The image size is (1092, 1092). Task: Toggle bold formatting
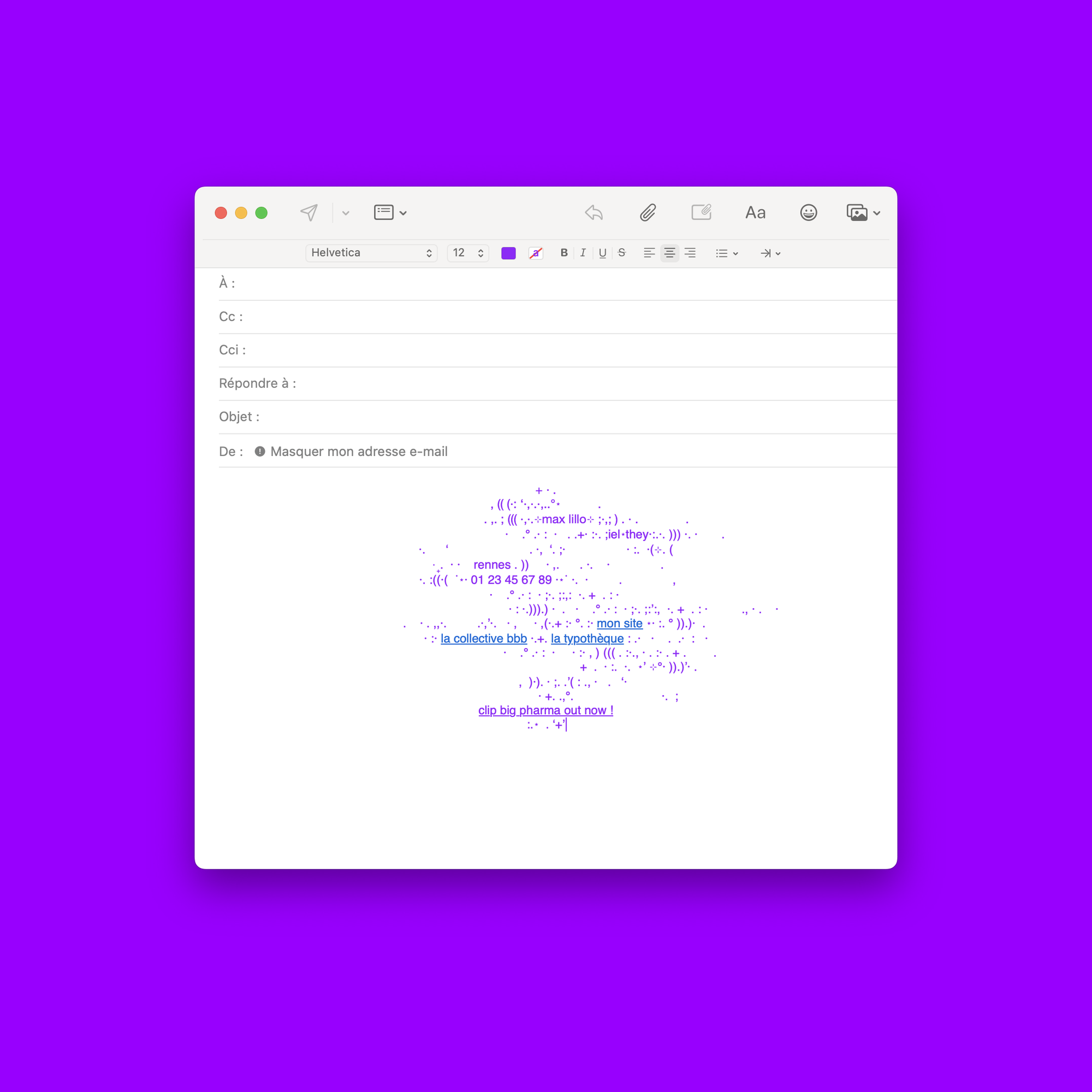563,253
